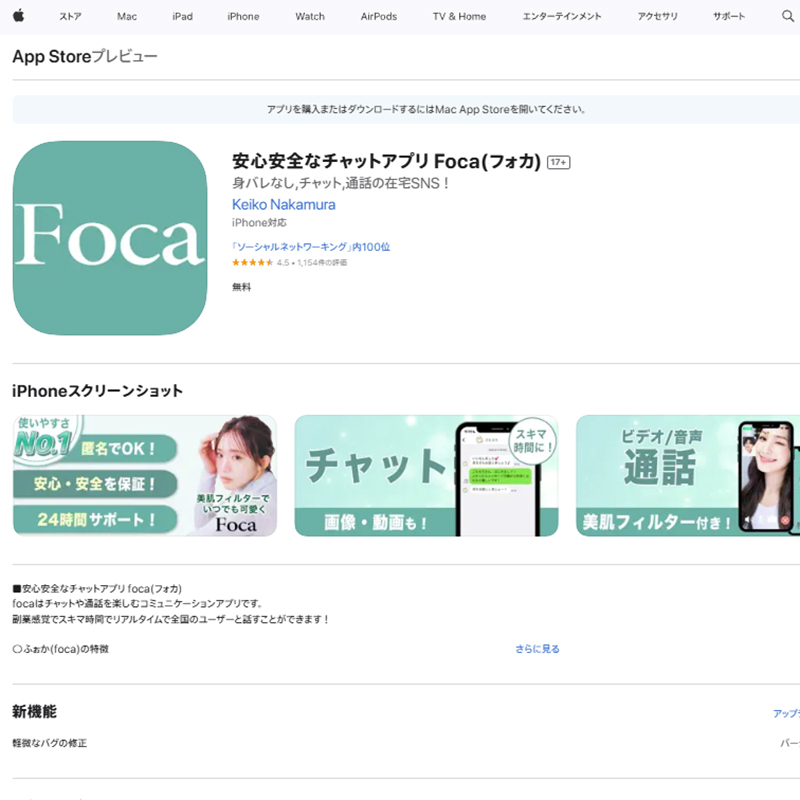Screen dimensions: 800x800
Task: Click the app title 安心安全なチャットアプリ Foca
Action: click(386, 161)
